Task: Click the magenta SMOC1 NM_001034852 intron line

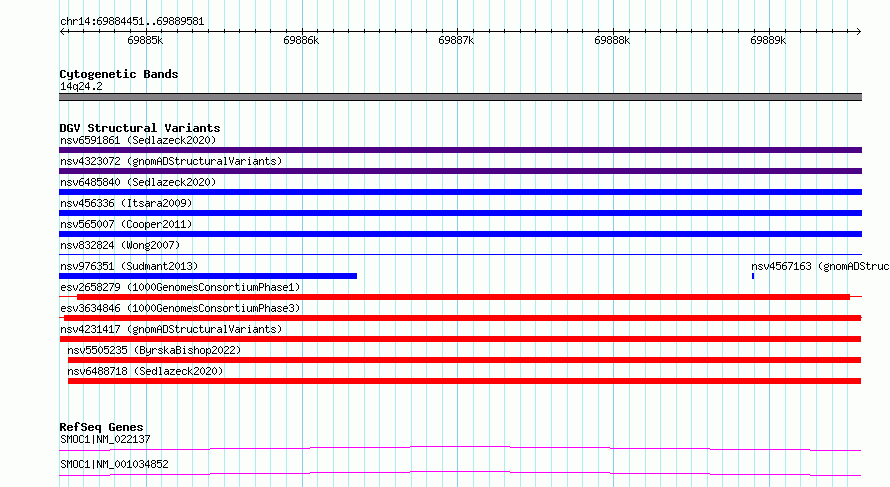Action: [x=460, y=473]
